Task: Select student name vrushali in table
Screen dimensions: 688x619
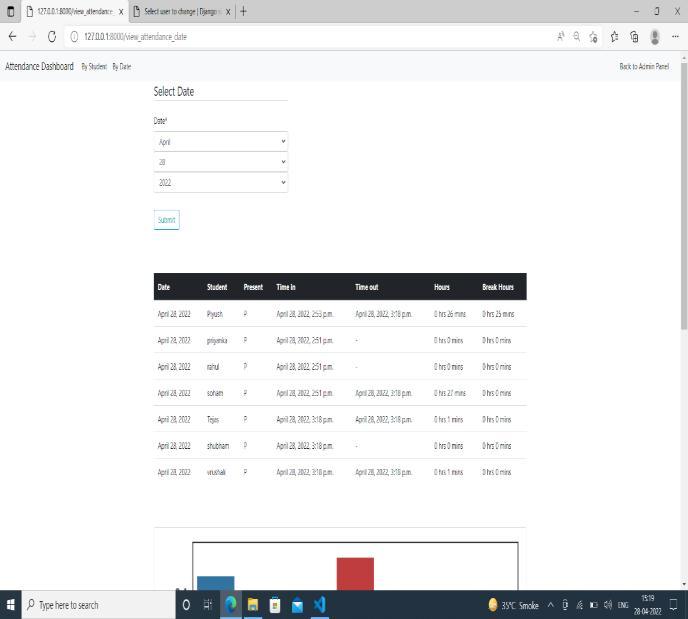Action: pyautogui.click(x=216, y=472)
